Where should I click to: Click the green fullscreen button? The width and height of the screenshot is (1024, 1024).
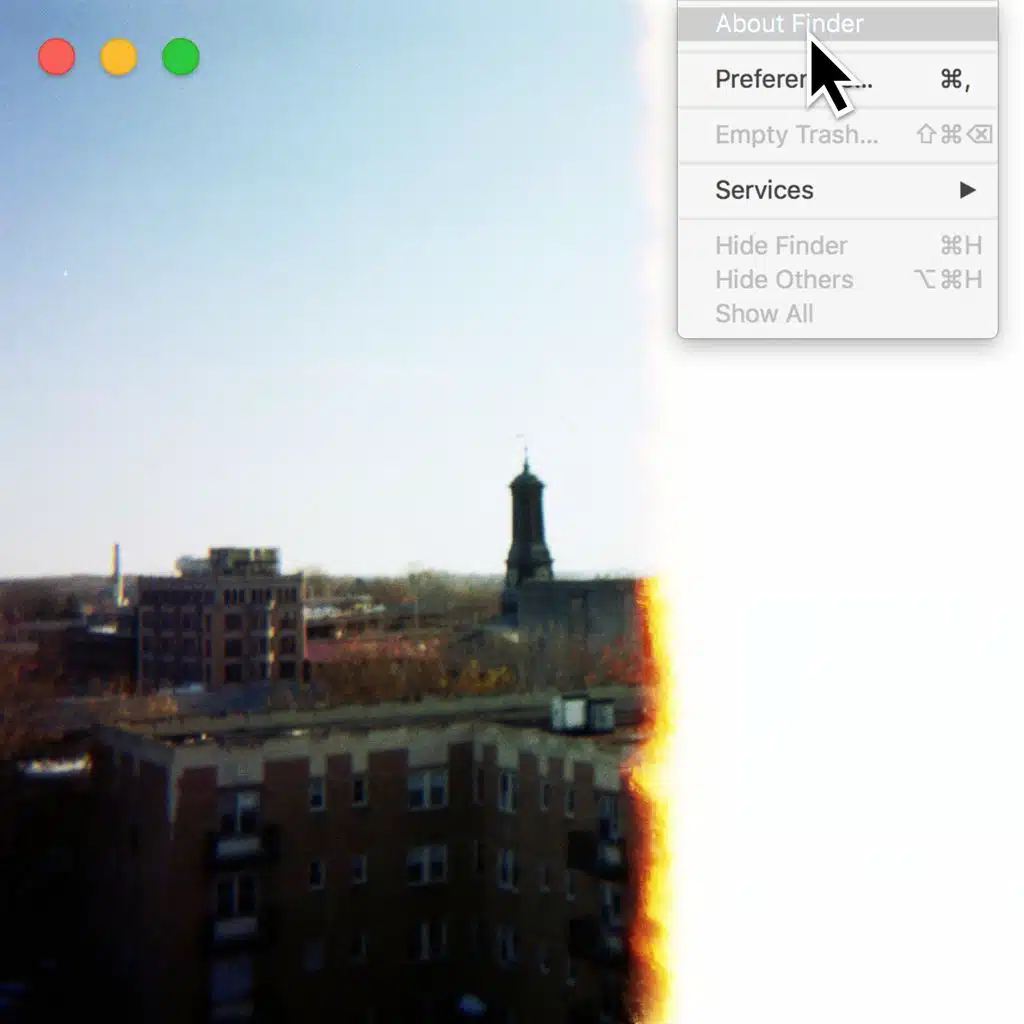click(x=181, y=57)
